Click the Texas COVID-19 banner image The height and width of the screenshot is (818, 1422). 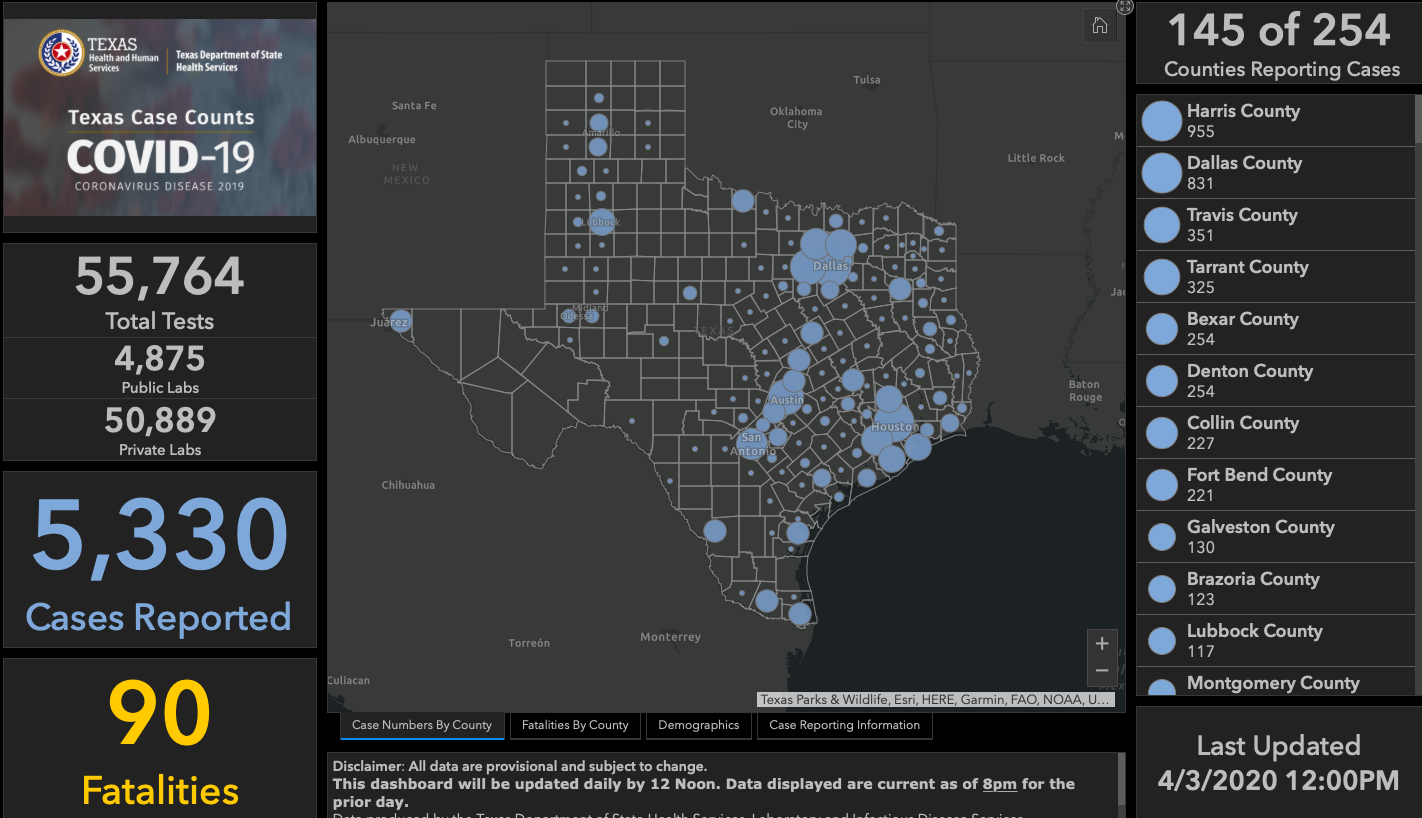(x=160, y=117)
